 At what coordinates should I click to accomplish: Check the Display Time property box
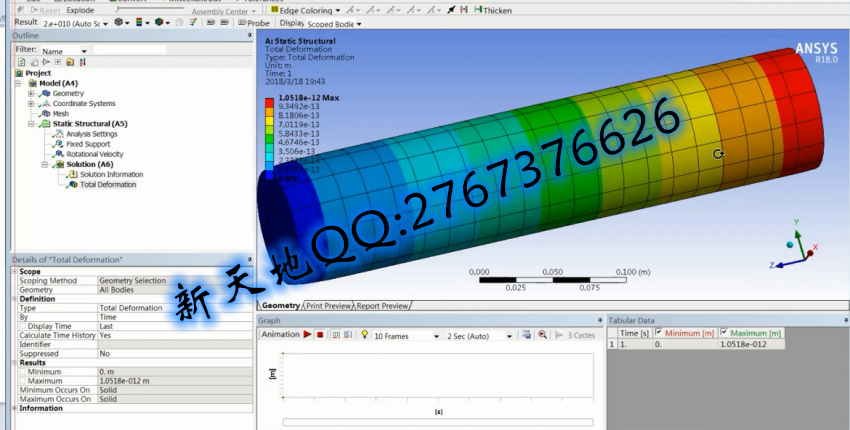(22, 326)
